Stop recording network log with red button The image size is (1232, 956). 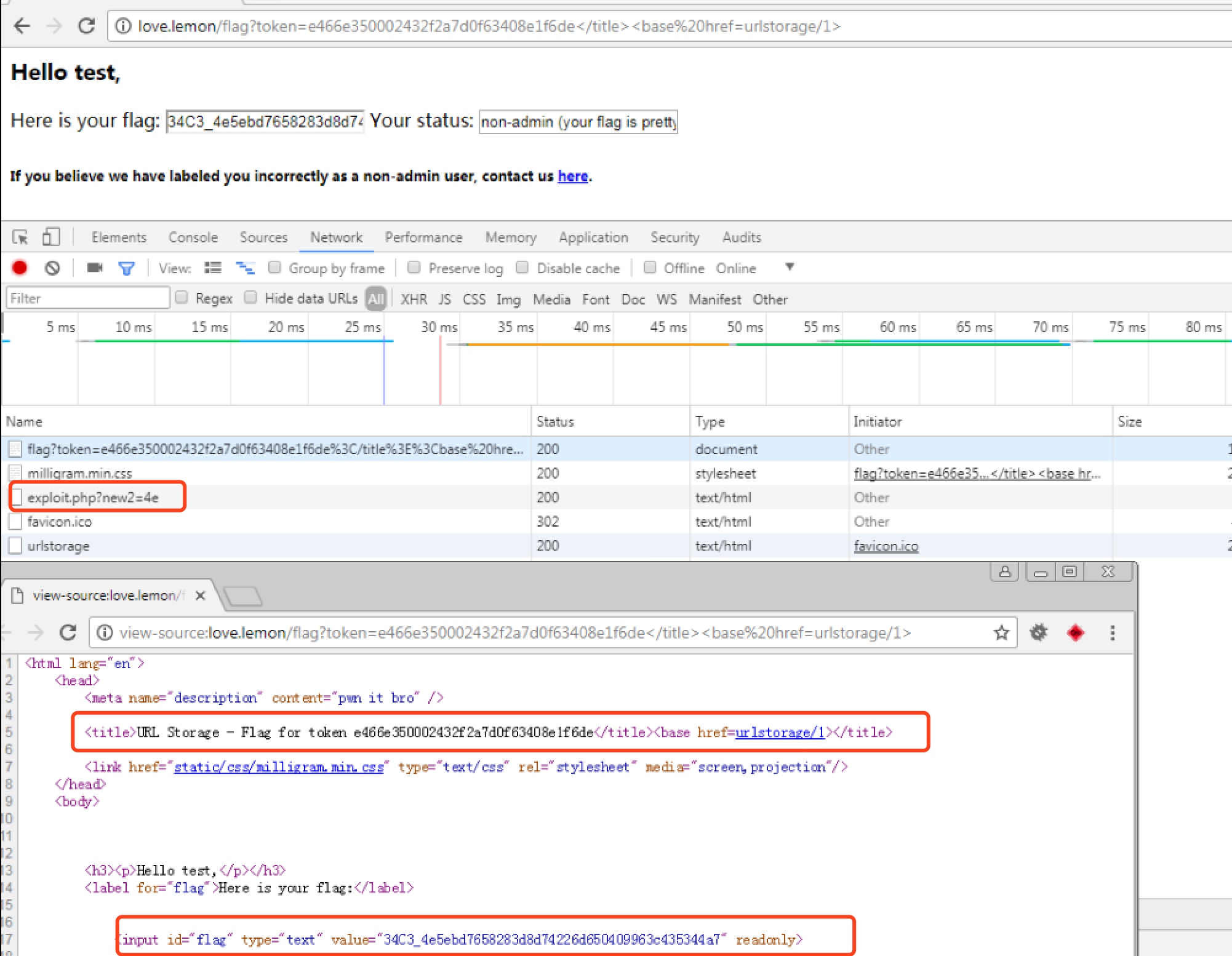click(20, 268)
